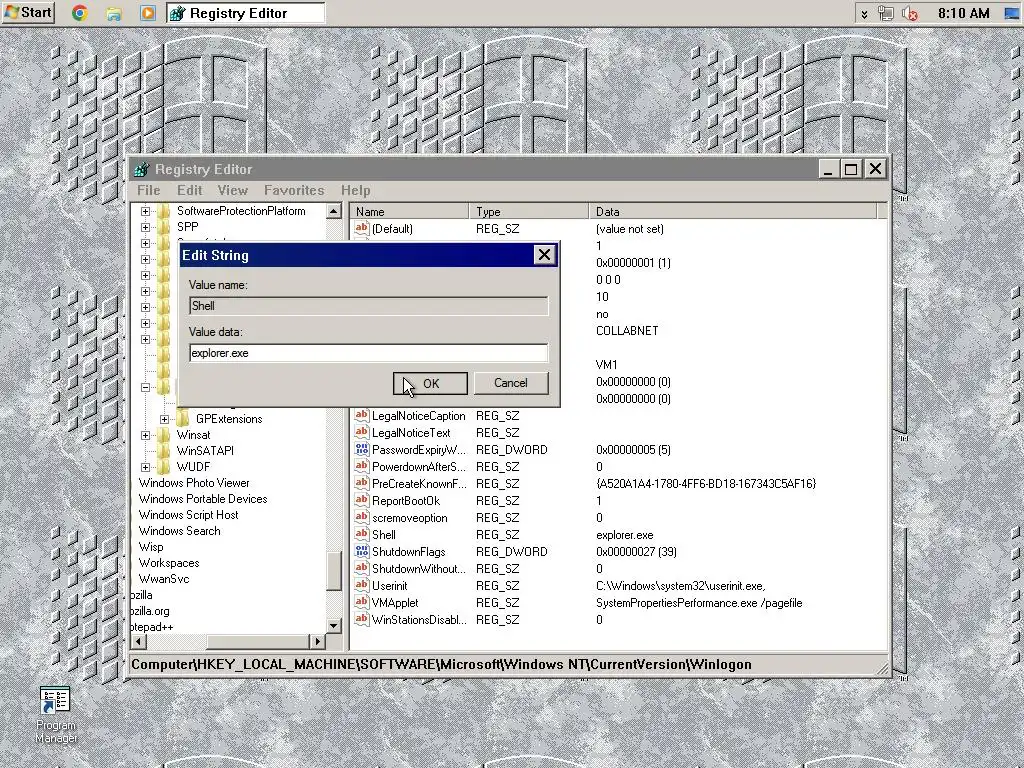Close the Edit String dialog

pos(544,255)
